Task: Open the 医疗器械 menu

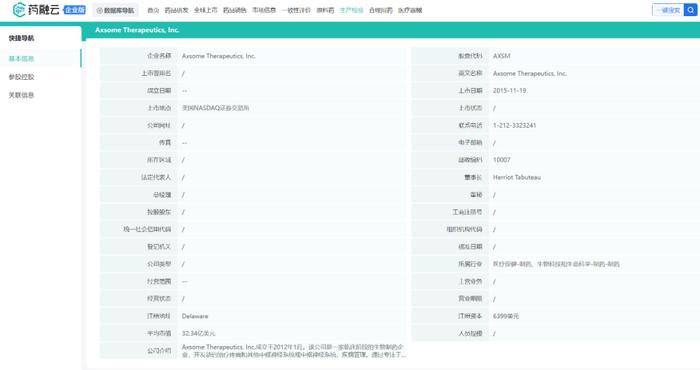Action: click(410, 10)
